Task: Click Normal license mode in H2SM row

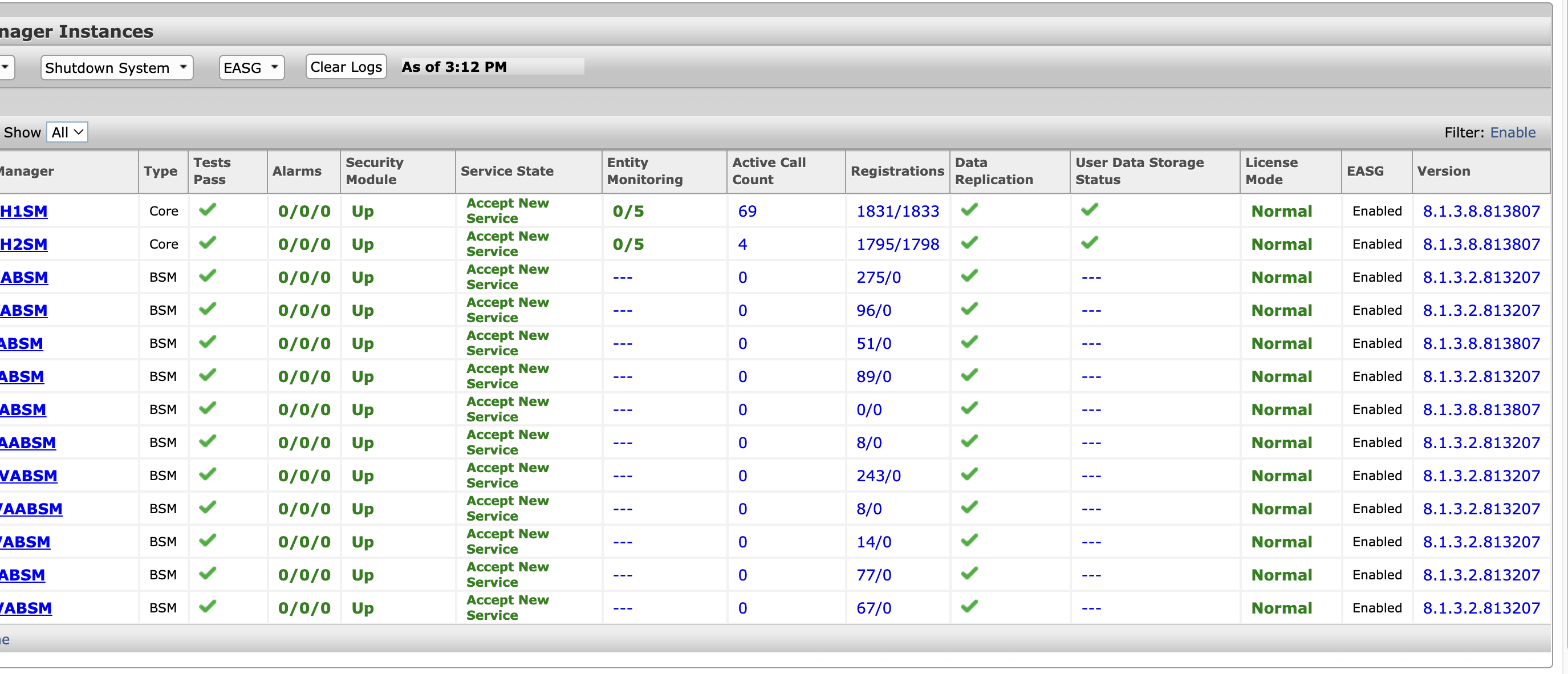Action: point(1281,244)
